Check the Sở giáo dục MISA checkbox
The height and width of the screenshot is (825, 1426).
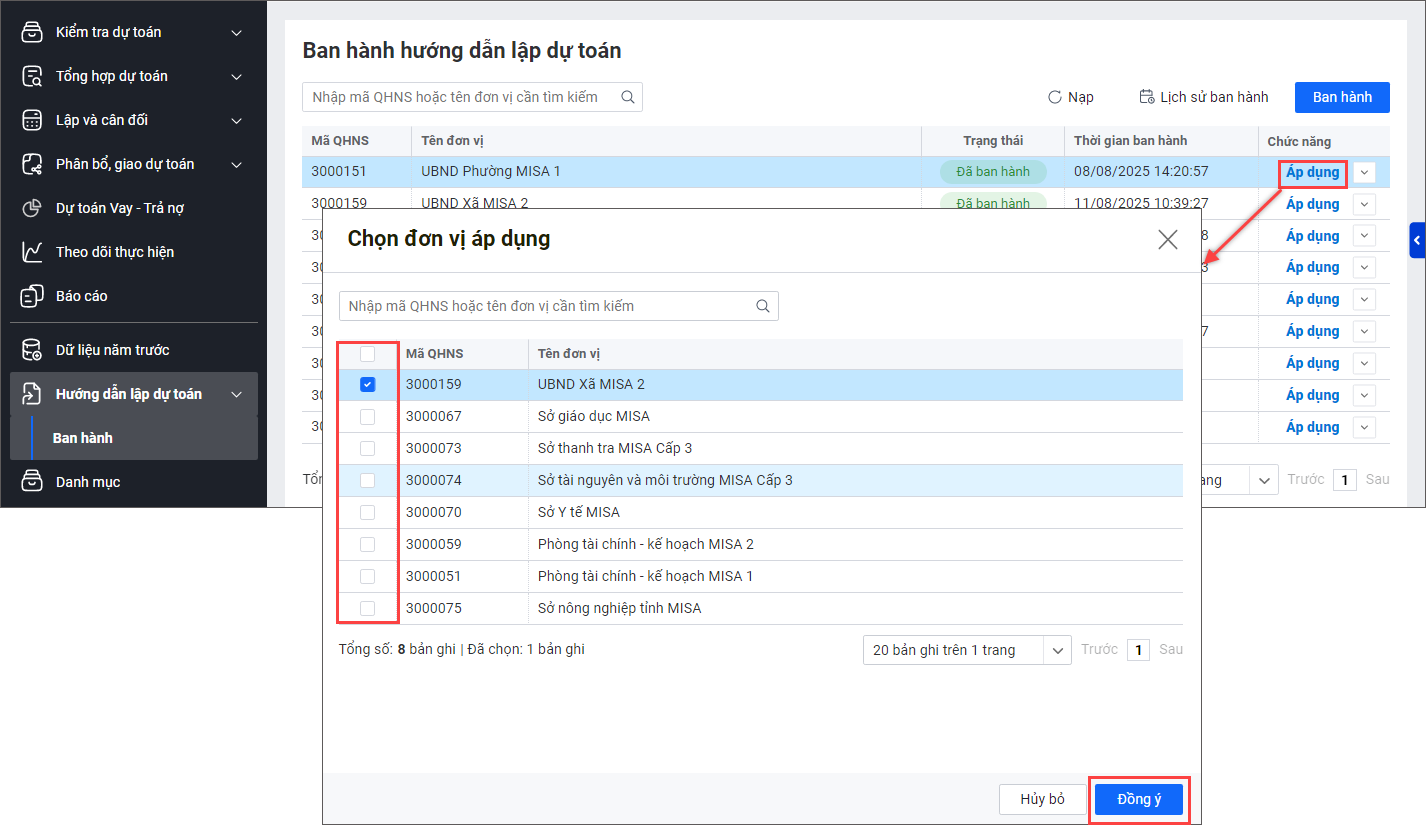(x=367, y=416)
